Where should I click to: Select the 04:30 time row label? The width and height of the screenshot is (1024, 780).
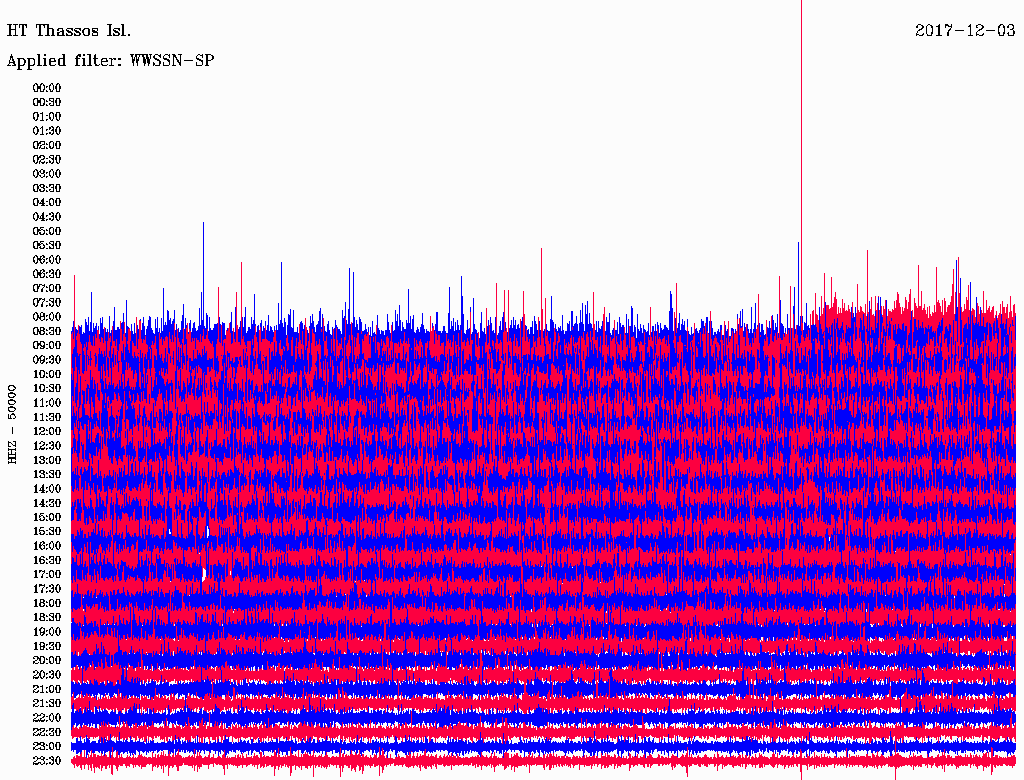pyautogui.click(x=47, y=217)
